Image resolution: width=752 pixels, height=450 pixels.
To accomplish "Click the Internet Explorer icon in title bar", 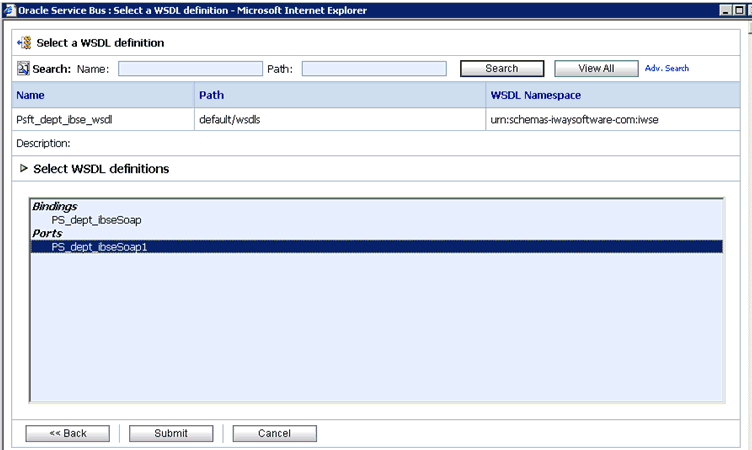I will point(10,10).
